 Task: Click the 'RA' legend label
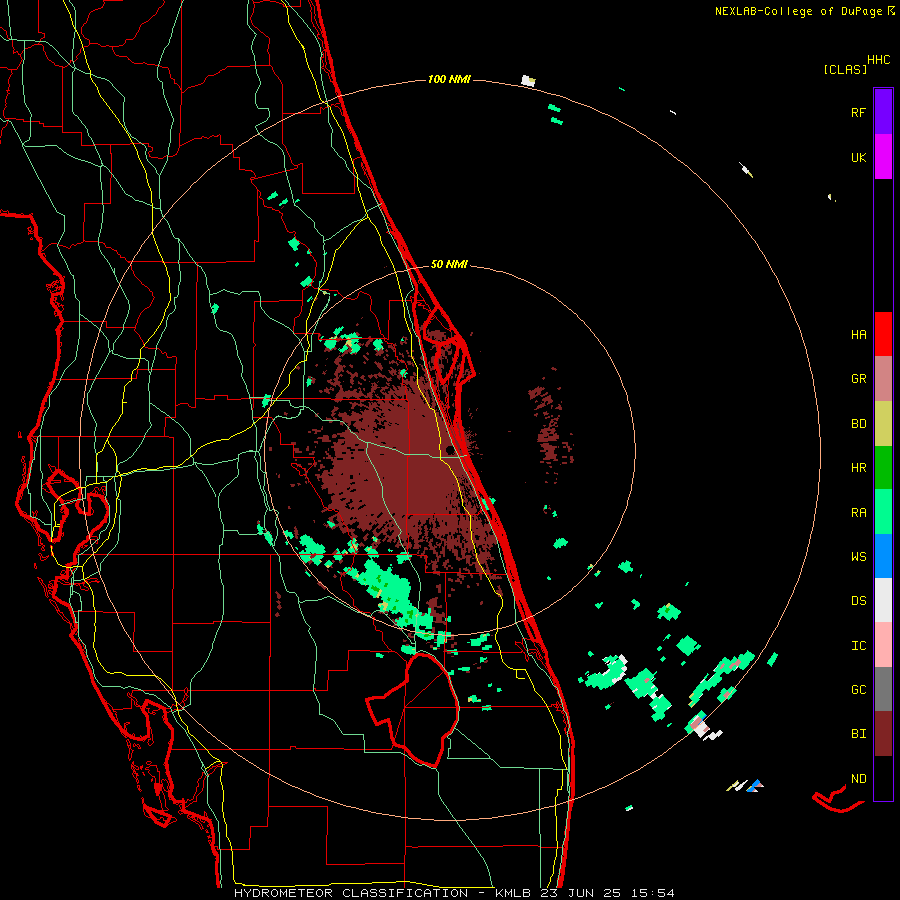tap(858, 512)
